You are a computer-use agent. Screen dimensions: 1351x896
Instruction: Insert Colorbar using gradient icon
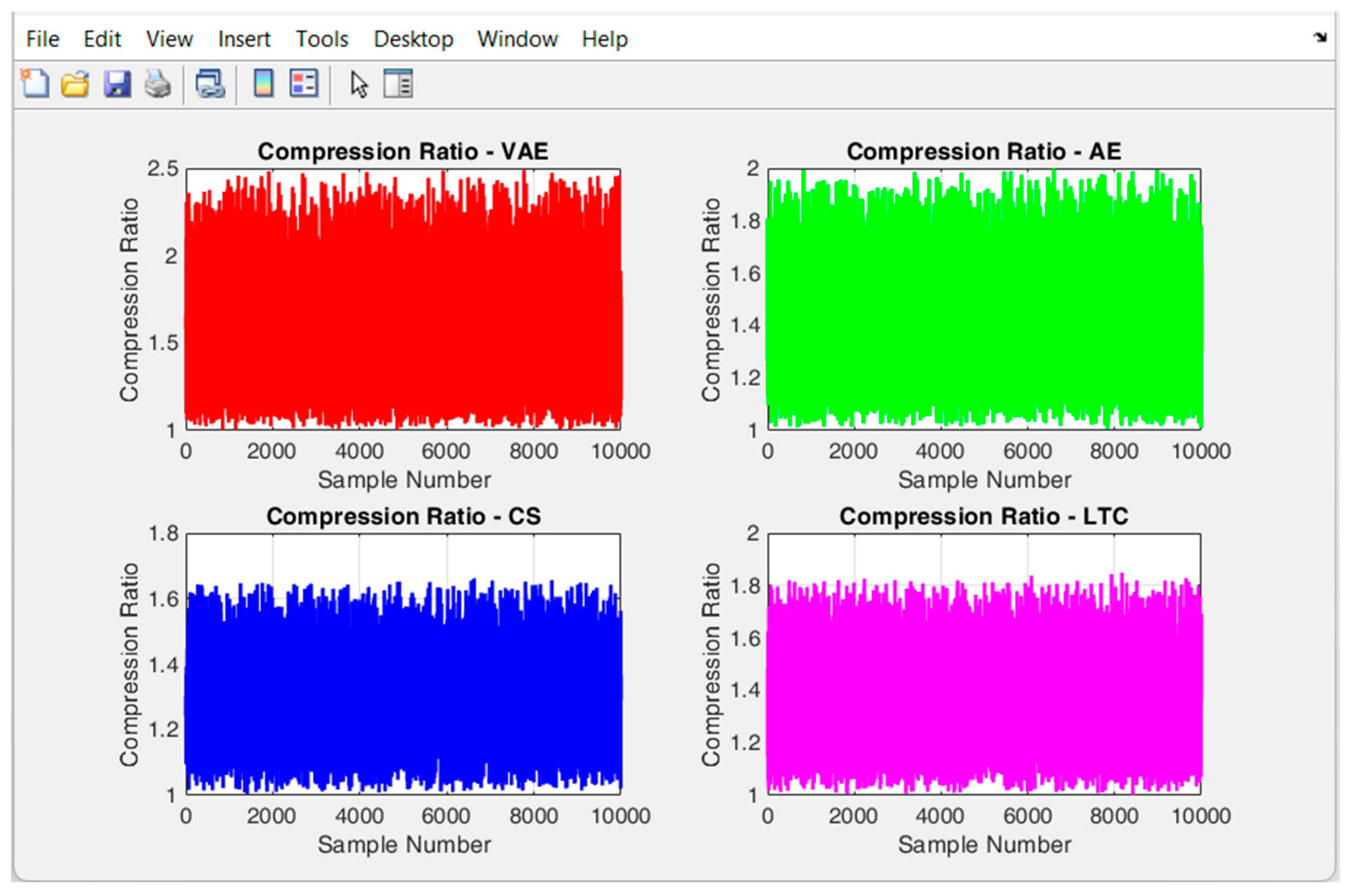coord(263,84)
